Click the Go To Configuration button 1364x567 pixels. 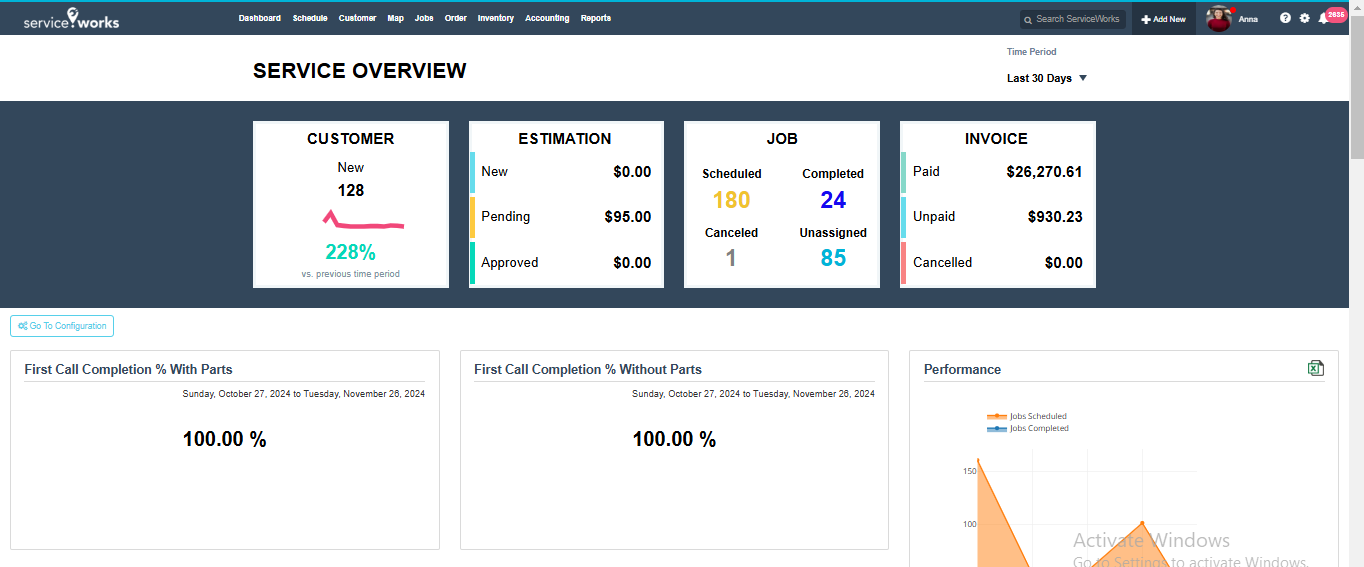coord(62,326)
